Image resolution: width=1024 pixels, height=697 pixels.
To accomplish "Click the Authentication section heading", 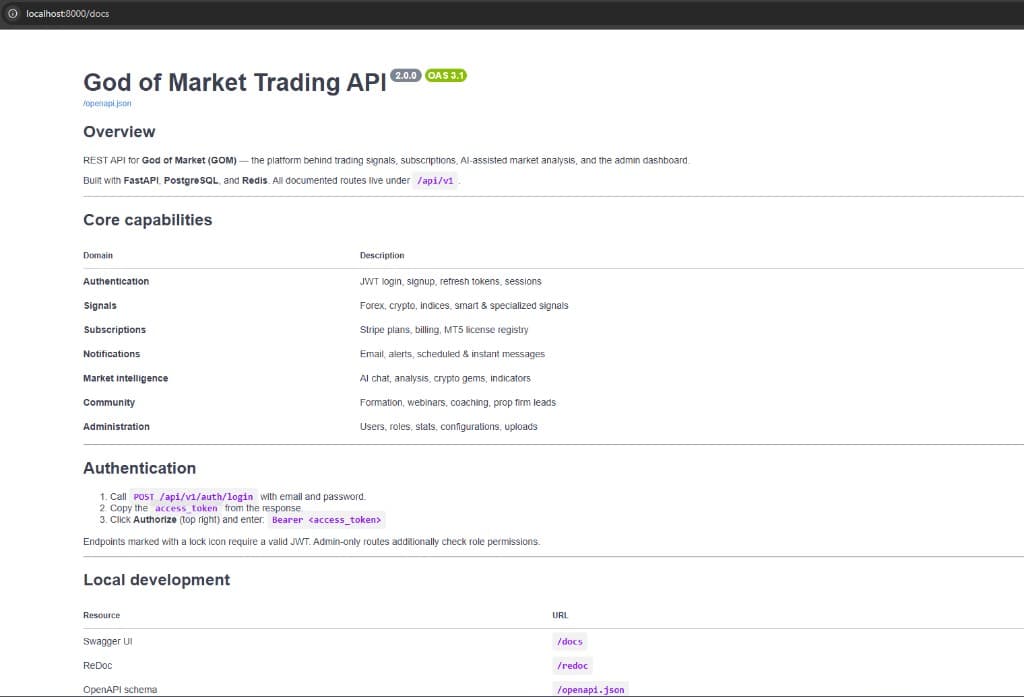I will (139, 468).
